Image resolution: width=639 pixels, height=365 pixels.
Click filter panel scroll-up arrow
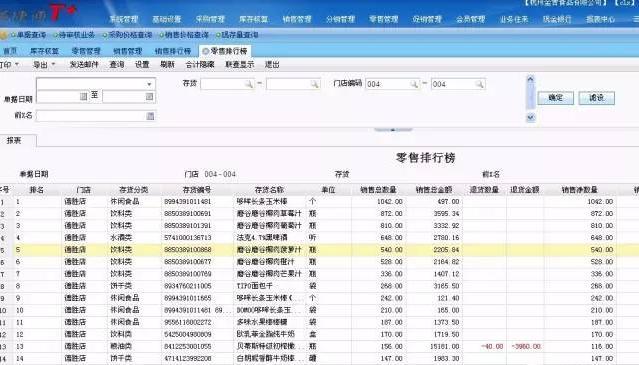click(530, 79)
